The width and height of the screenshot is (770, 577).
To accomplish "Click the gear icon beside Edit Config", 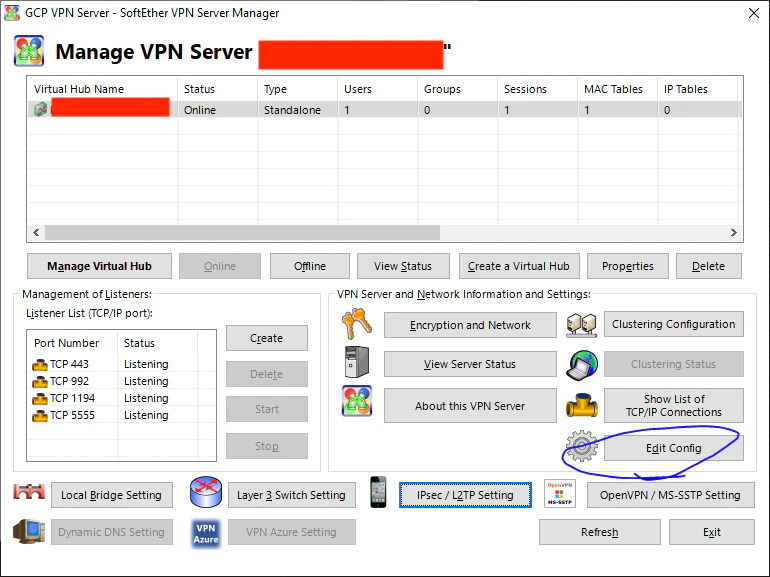I will (582, 446).
